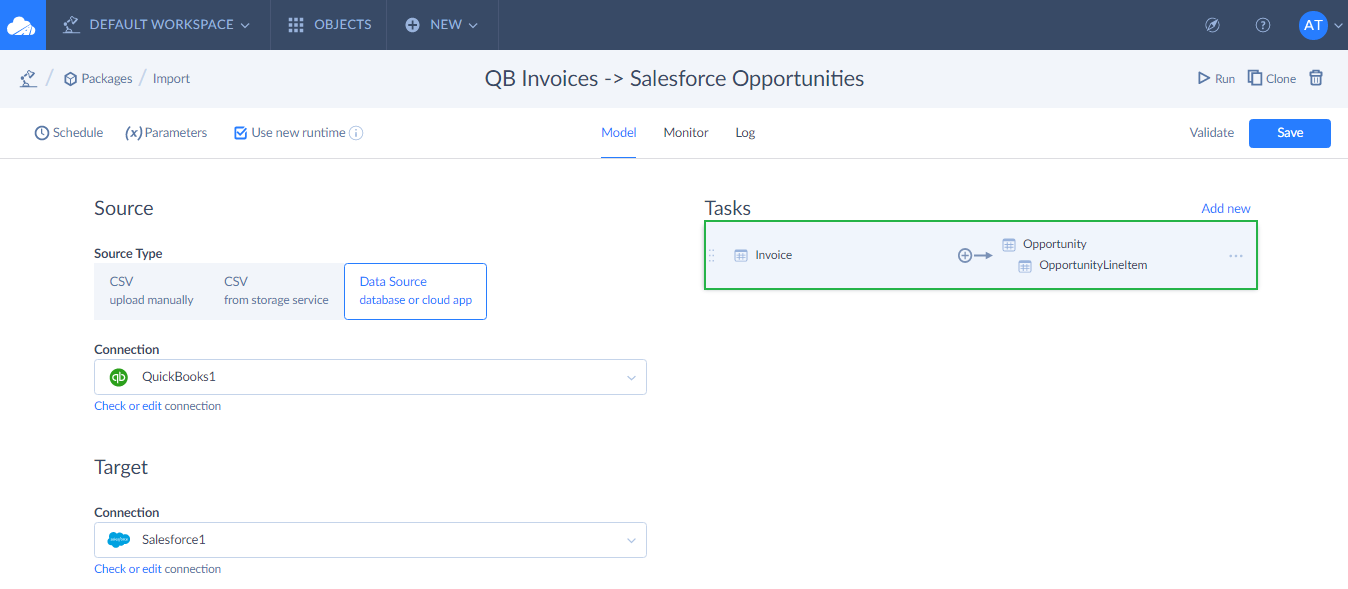Clone this package
Image resolution: width=1348 pixels, height=589 pixels.
[x=1272, y=78]
